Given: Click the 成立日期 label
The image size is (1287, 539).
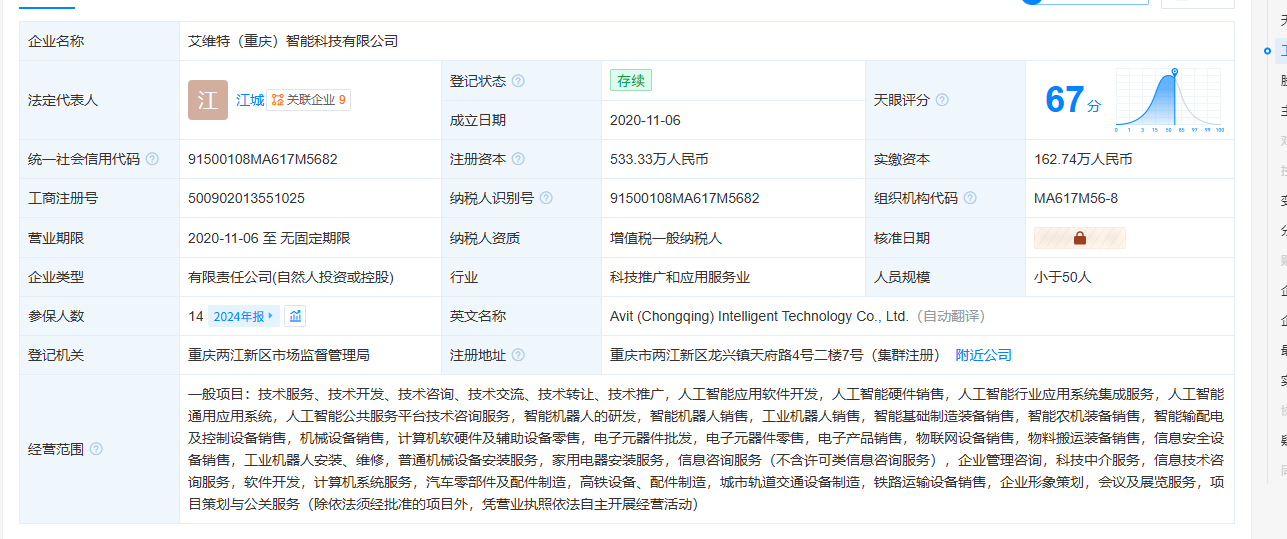Looking at the screenshot, I should click(478, 120).
